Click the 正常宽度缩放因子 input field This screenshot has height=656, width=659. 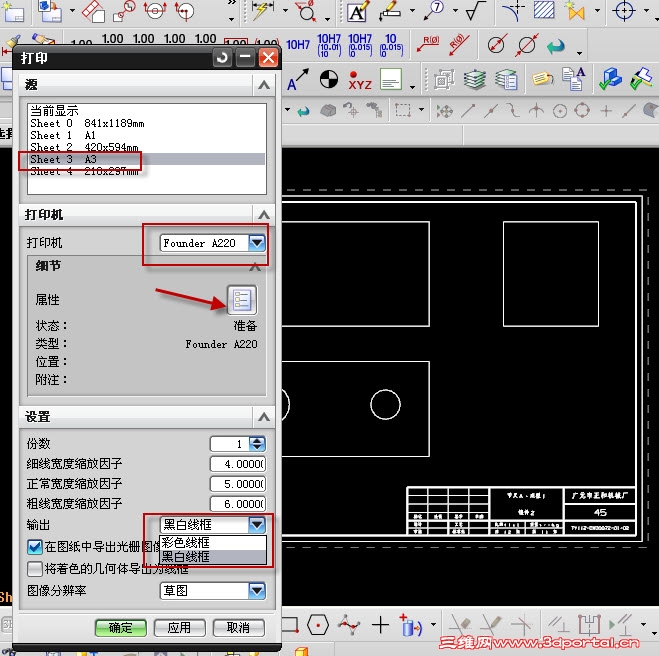pos(238,484)
